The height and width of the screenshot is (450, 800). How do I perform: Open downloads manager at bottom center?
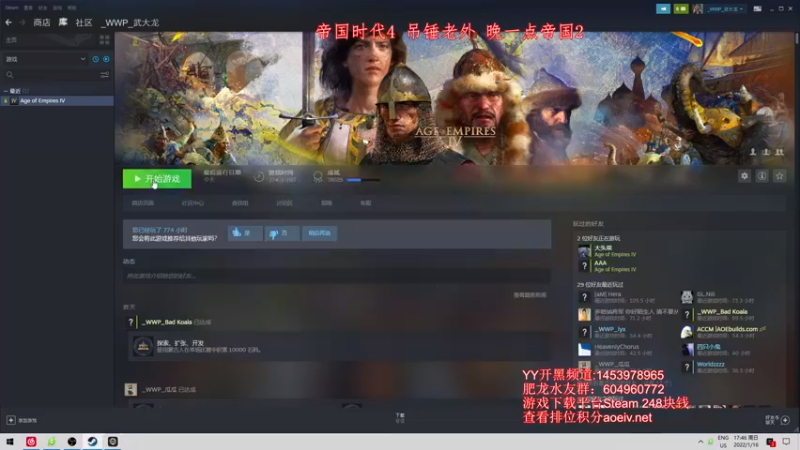(400, 418)
